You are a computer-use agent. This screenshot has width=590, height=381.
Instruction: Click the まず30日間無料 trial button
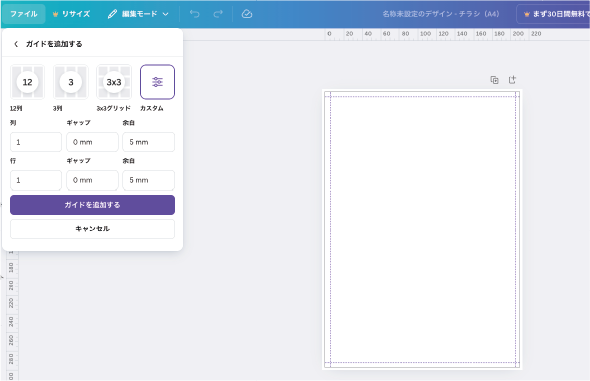(x=553, y=14)
